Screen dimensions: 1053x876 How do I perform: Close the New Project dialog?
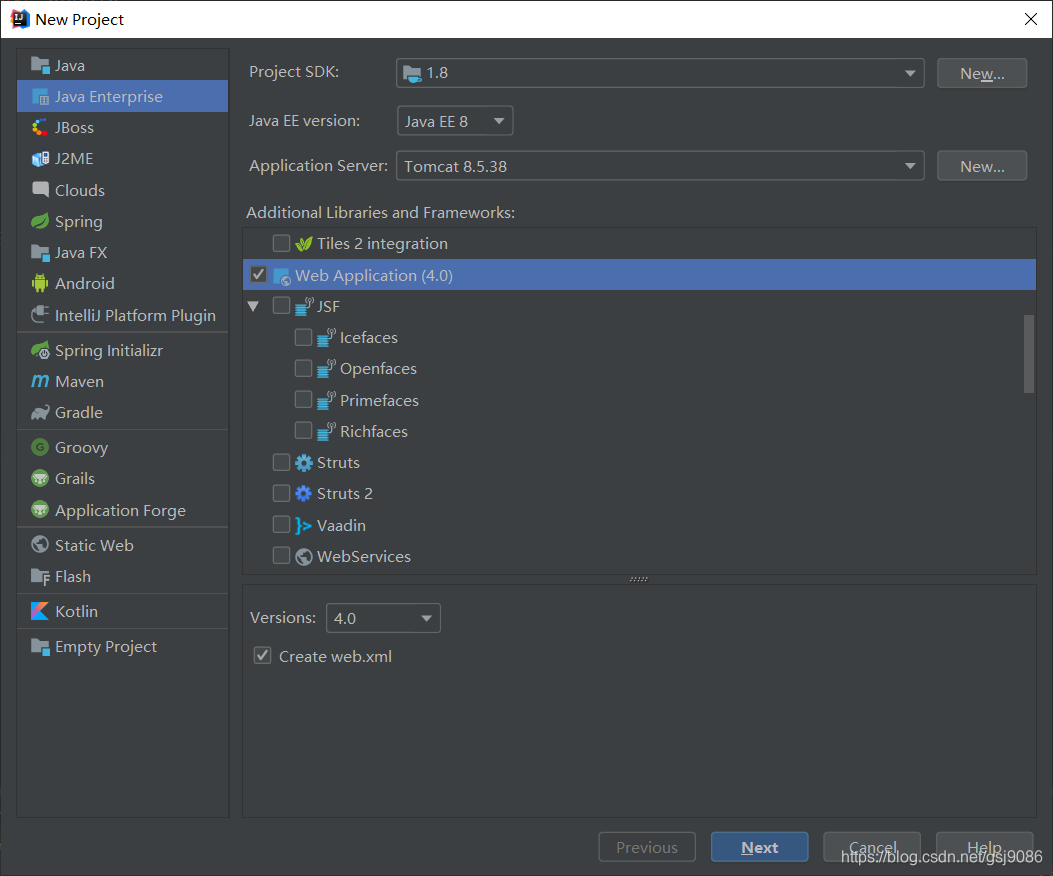coord(1031,19)
